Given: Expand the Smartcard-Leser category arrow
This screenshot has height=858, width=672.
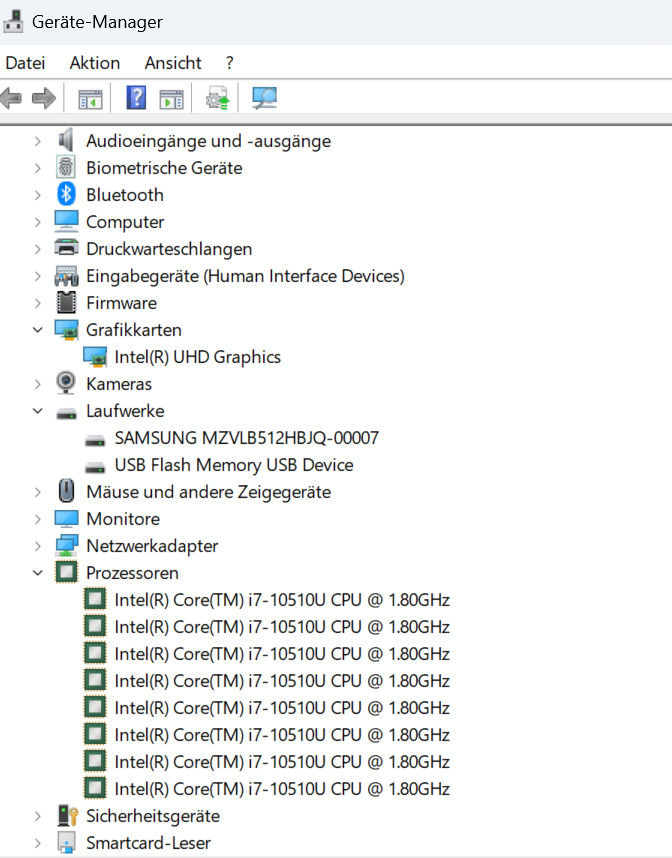Looking at the screenshot, I should [37, 843].
